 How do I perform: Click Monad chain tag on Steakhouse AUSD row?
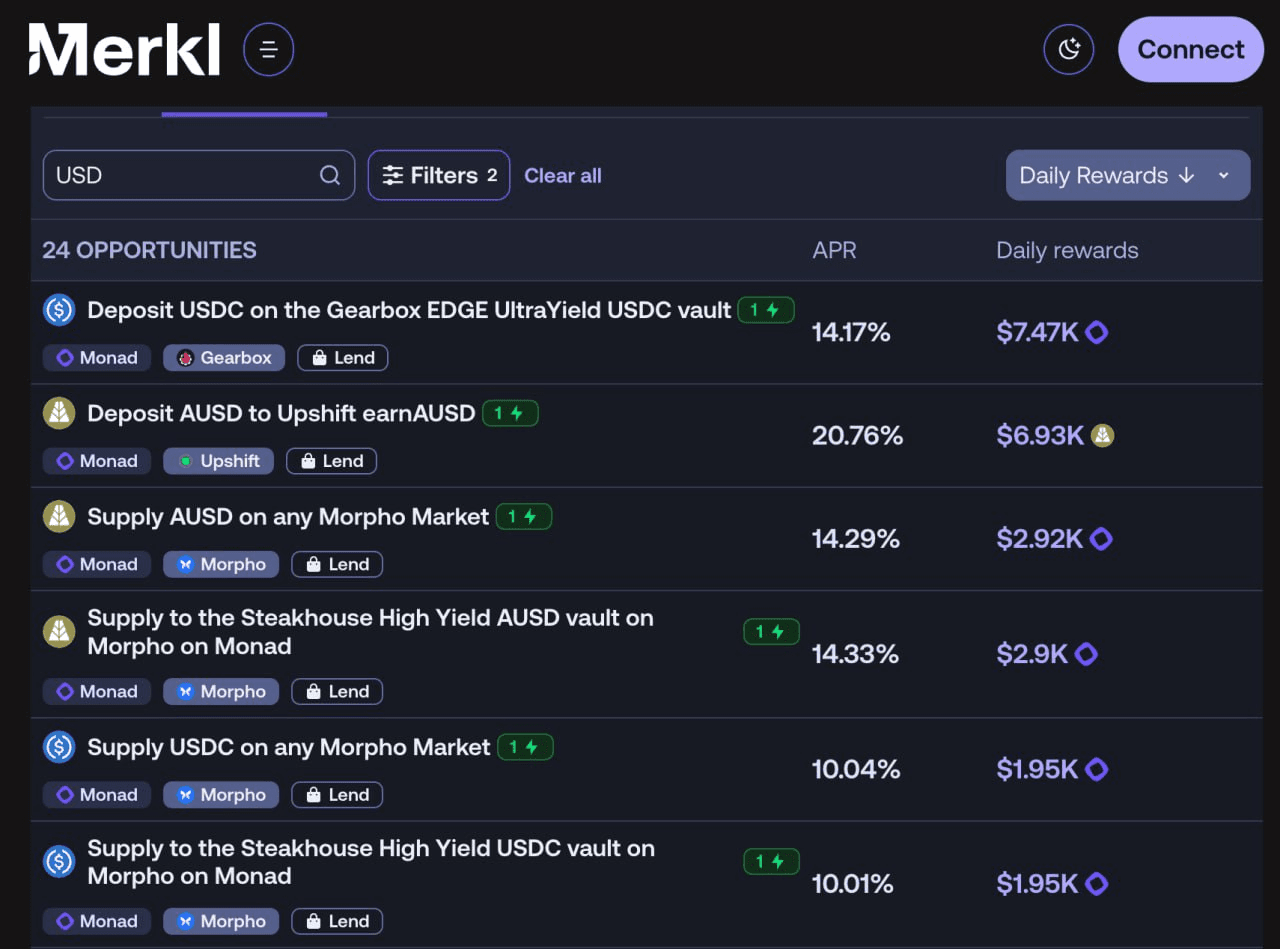pyautogui.click(x=97, y=692)
